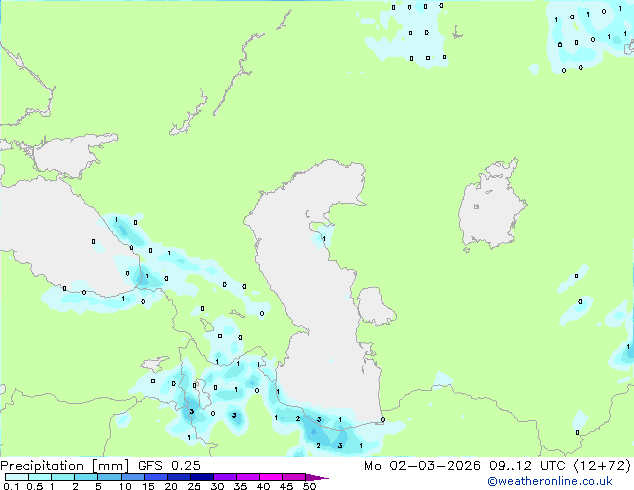
Task: Click the 35–40 mm legend swatch
Action: coord(247,477)
